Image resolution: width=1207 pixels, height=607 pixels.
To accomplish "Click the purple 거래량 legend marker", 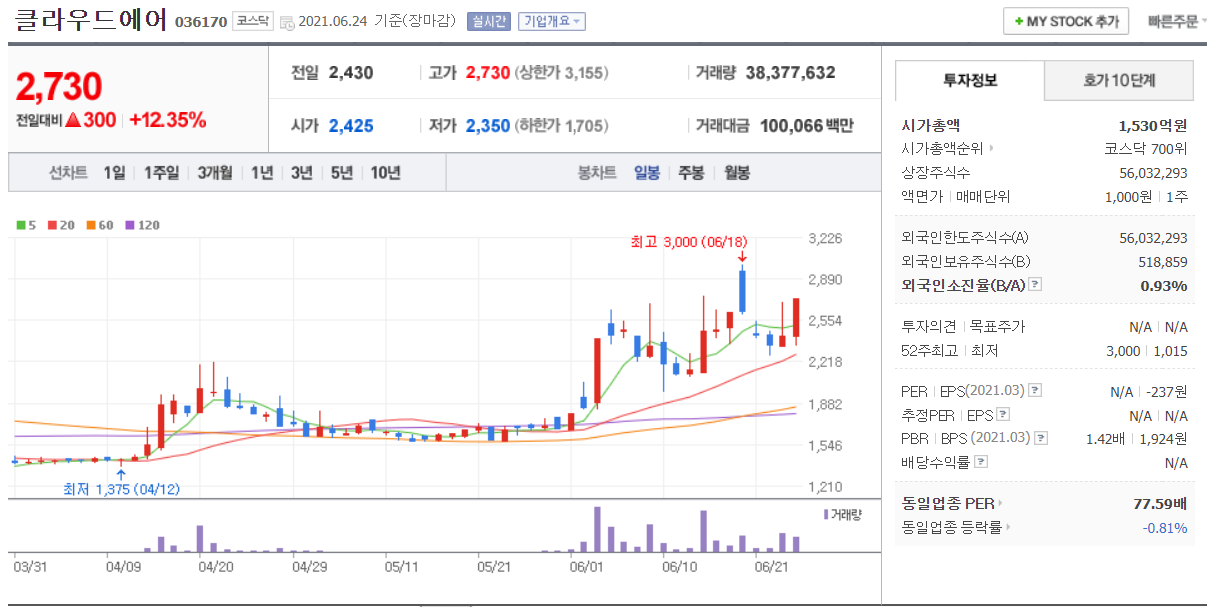I will 825,514.
